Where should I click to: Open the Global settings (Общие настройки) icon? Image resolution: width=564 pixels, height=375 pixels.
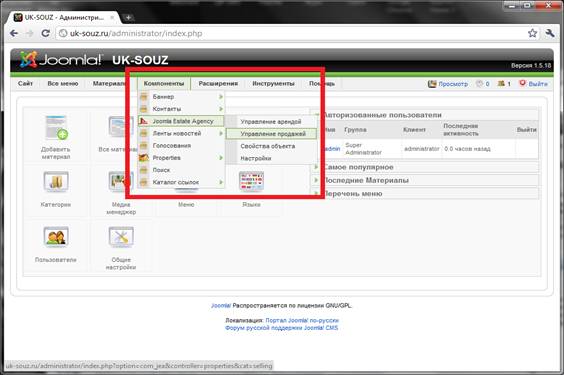coord(121,237)
